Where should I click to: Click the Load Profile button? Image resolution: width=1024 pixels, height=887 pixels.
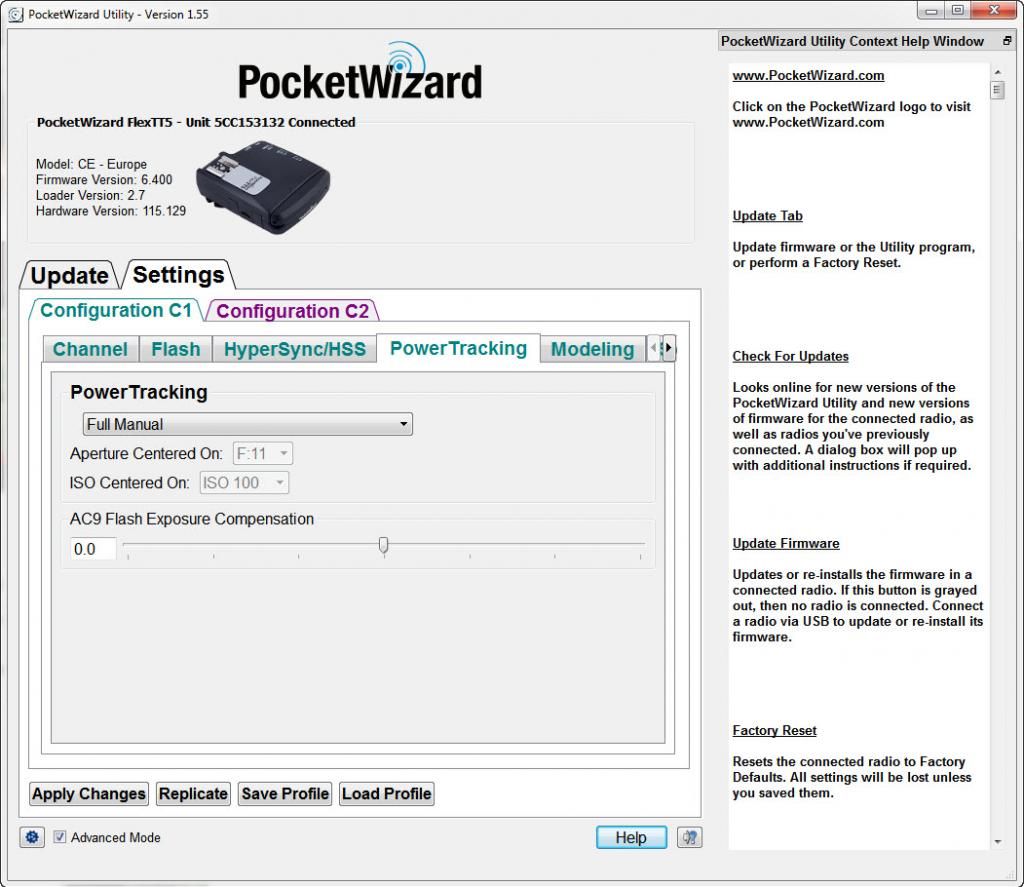(387, 794)
